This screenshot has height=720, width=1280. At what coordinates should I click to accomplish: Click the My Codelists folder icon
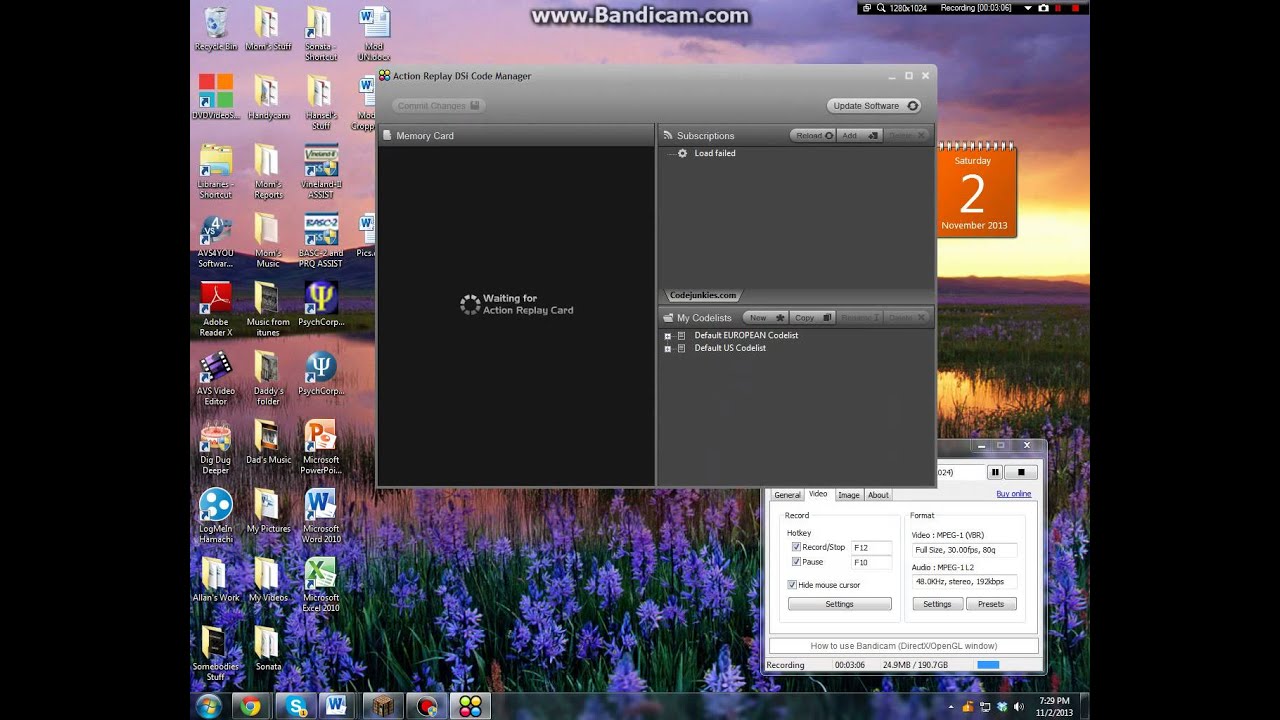pyautogui.click(x=668, y=317)
